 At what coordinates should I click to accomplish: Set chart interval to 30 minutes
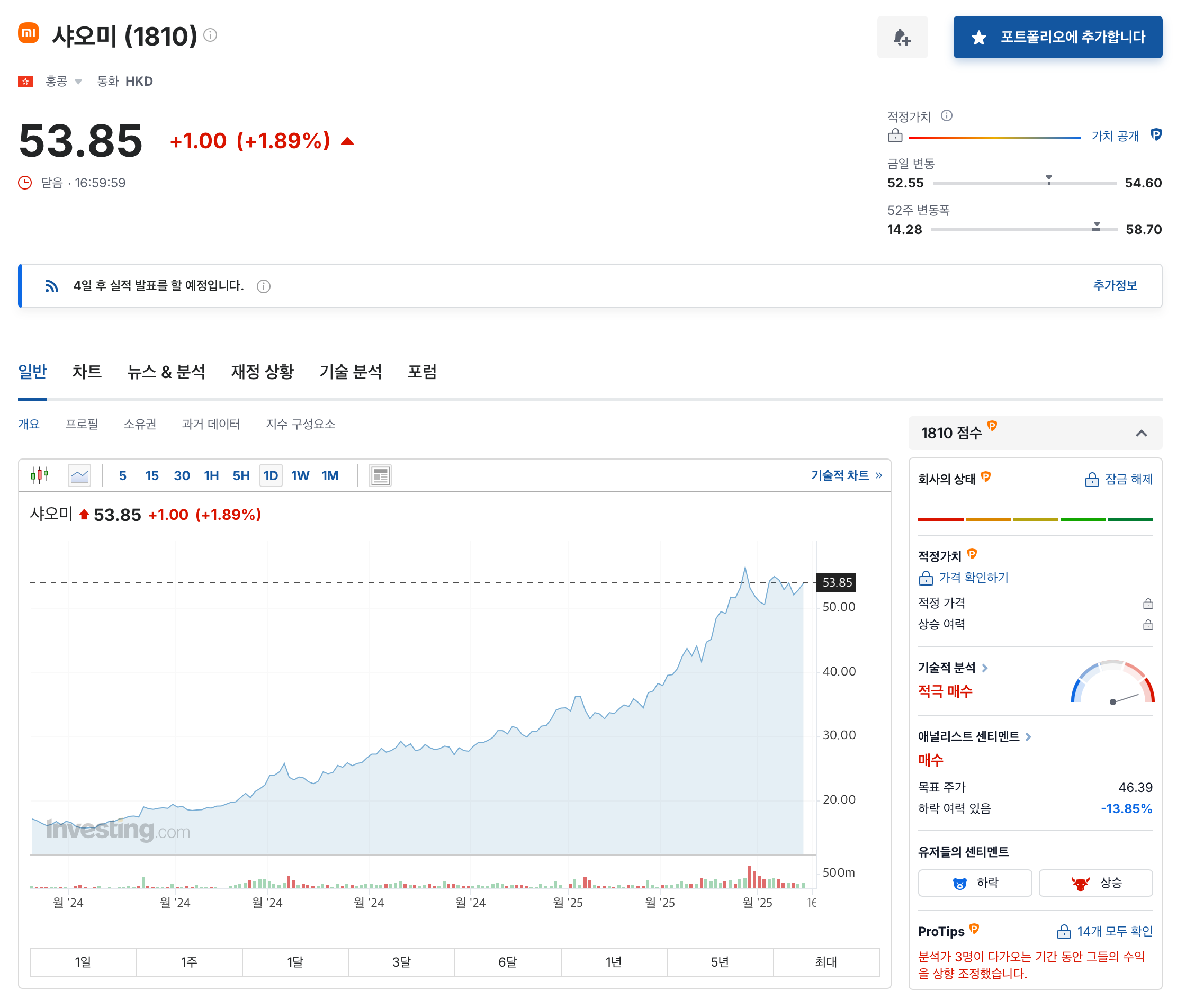(182, 475)
